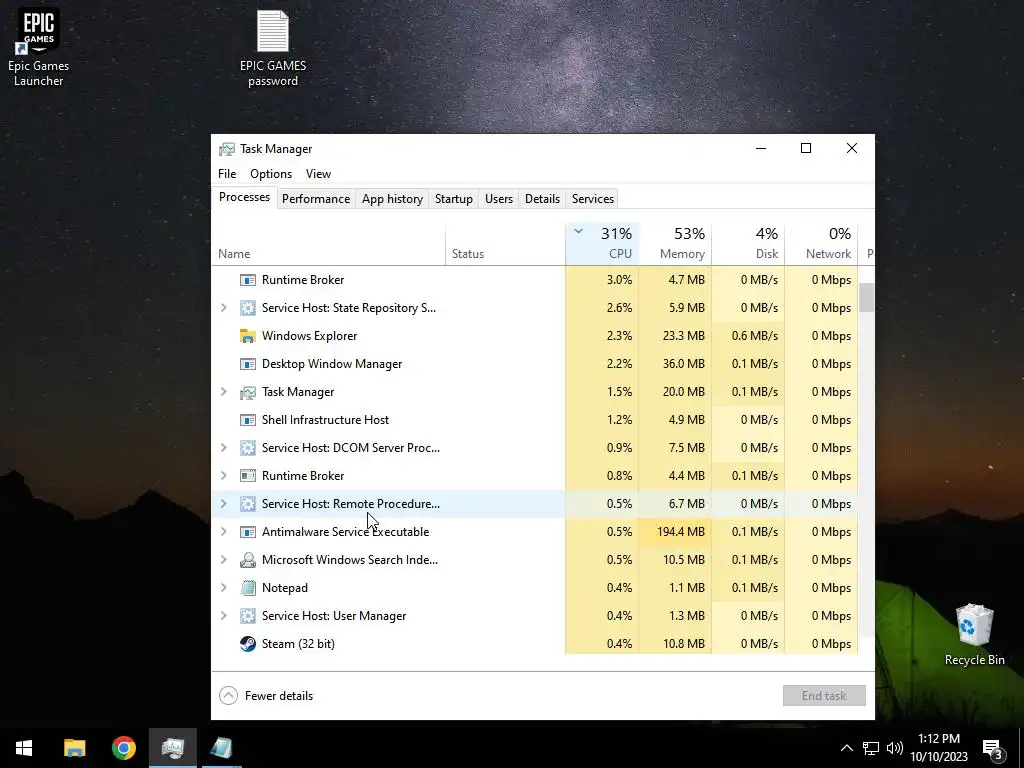
Task: Expand Antimalware Service Executable row
Action: (x=223, y=532)
